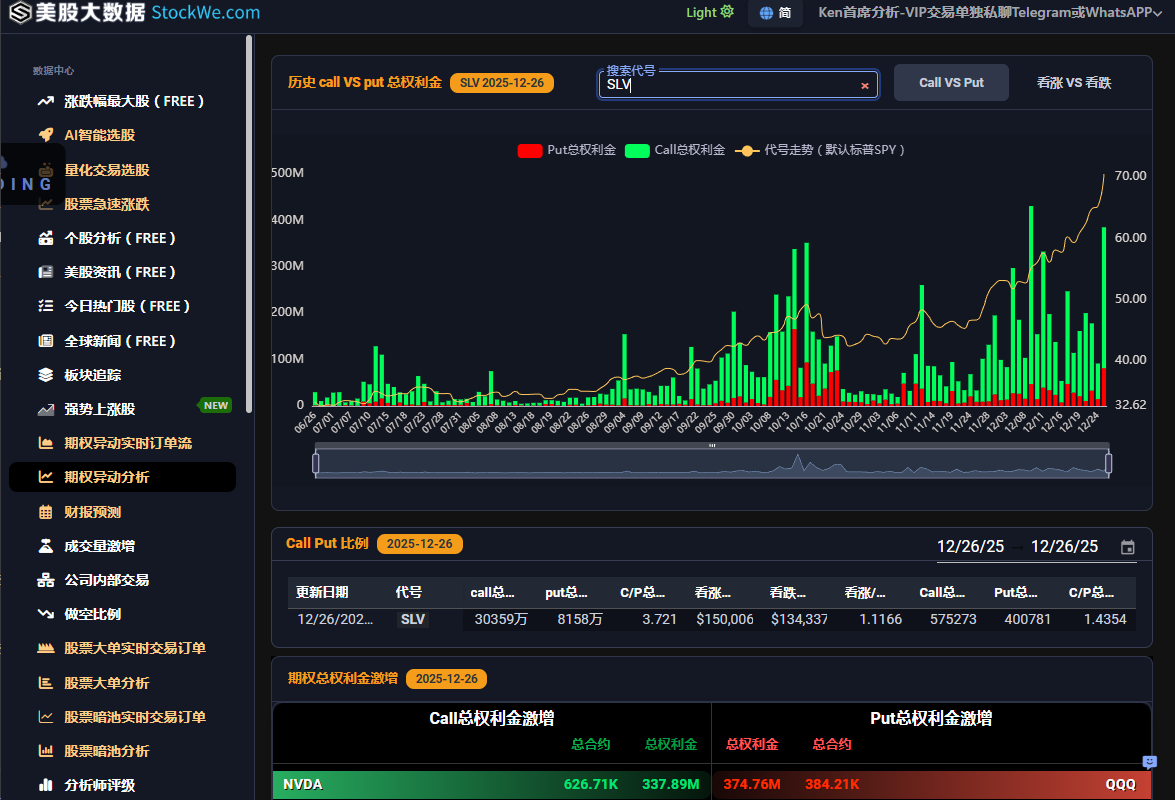The height and width of the screenshot is (800, 1175).
Task: Click the 股票暗池分析 bar chart icon
Action: click(x=46, y=751)
